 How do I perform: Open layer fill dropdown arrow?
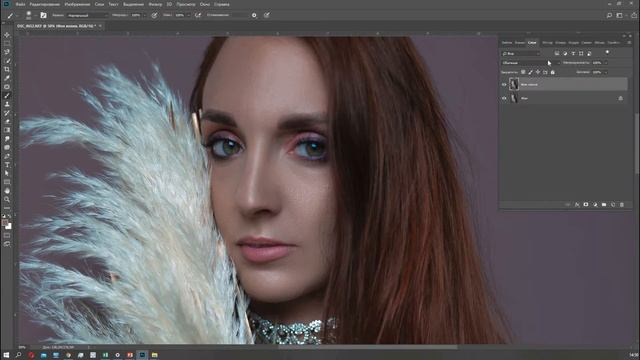[x=606, y=72]
